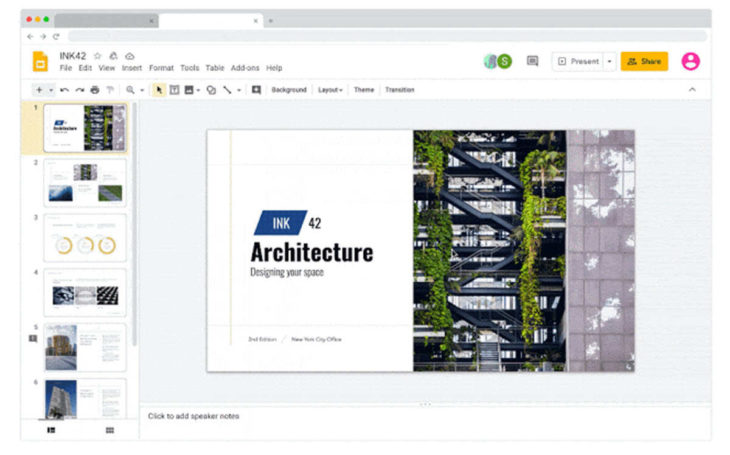Open comment history next to Present
Image resolution: width=730 pixels, height=455 pixels.
point(532,61)
